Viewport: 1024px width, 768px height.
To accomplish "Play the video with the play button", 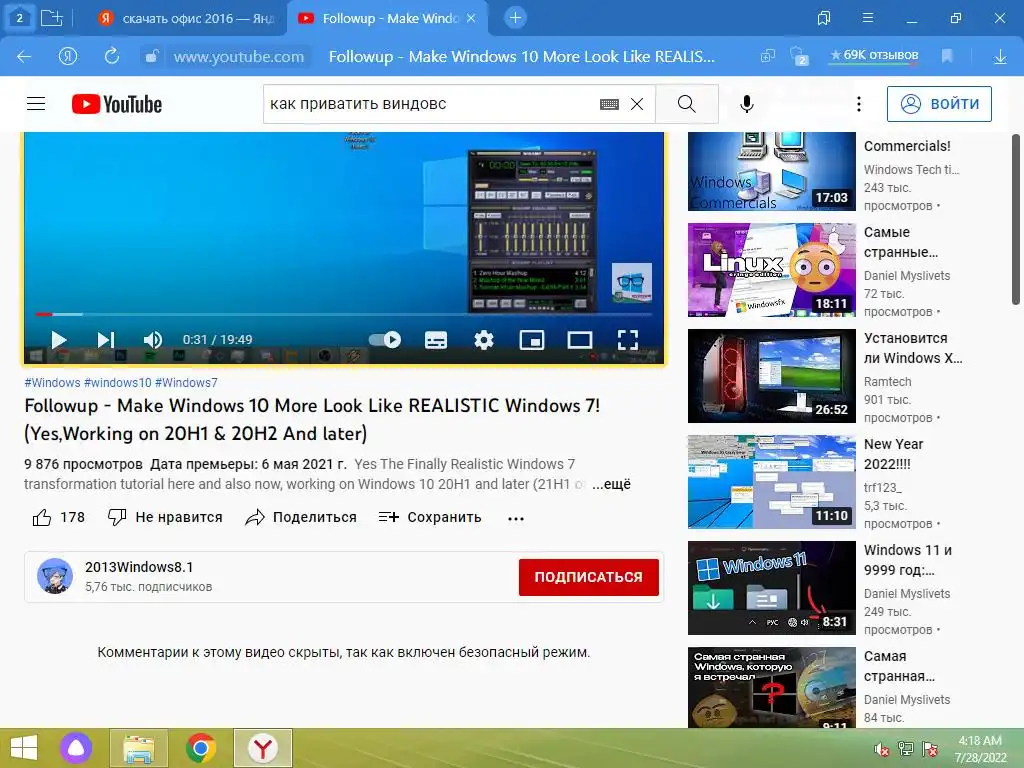I will pyautogui.click(x=59, y=340).
